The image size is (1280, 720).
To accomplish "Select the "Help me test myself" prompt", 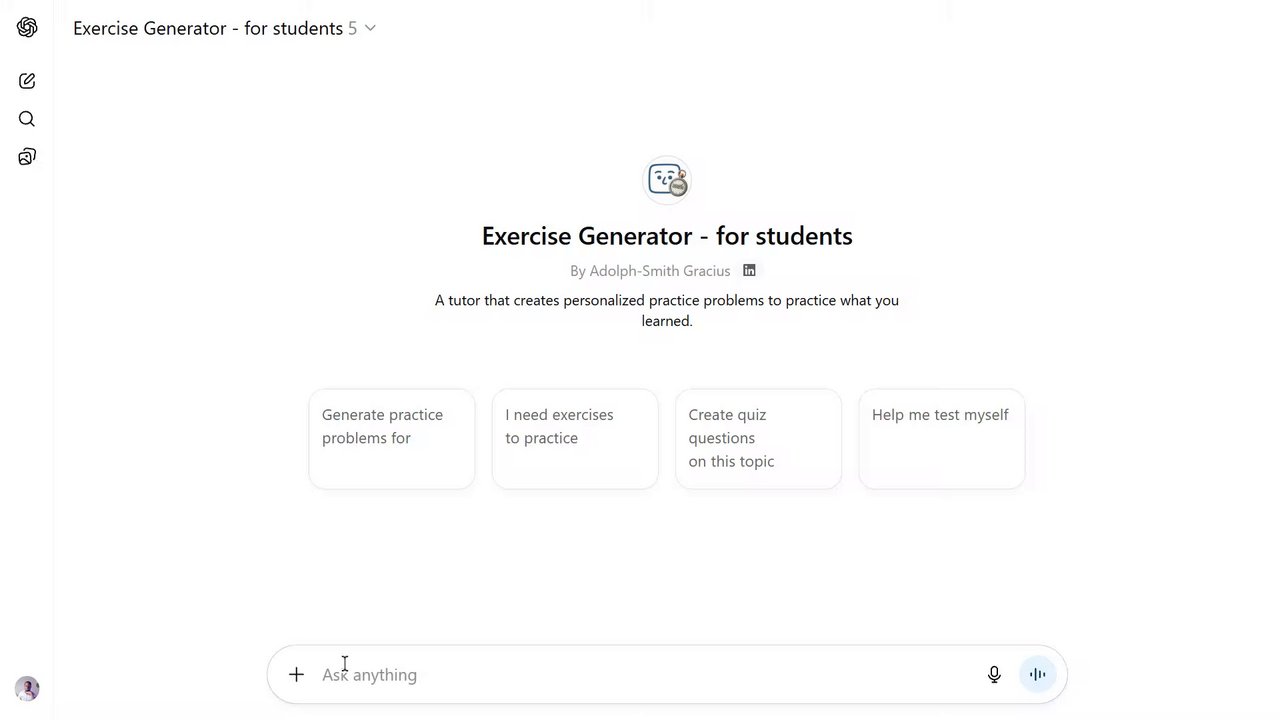I will (941, 439).
